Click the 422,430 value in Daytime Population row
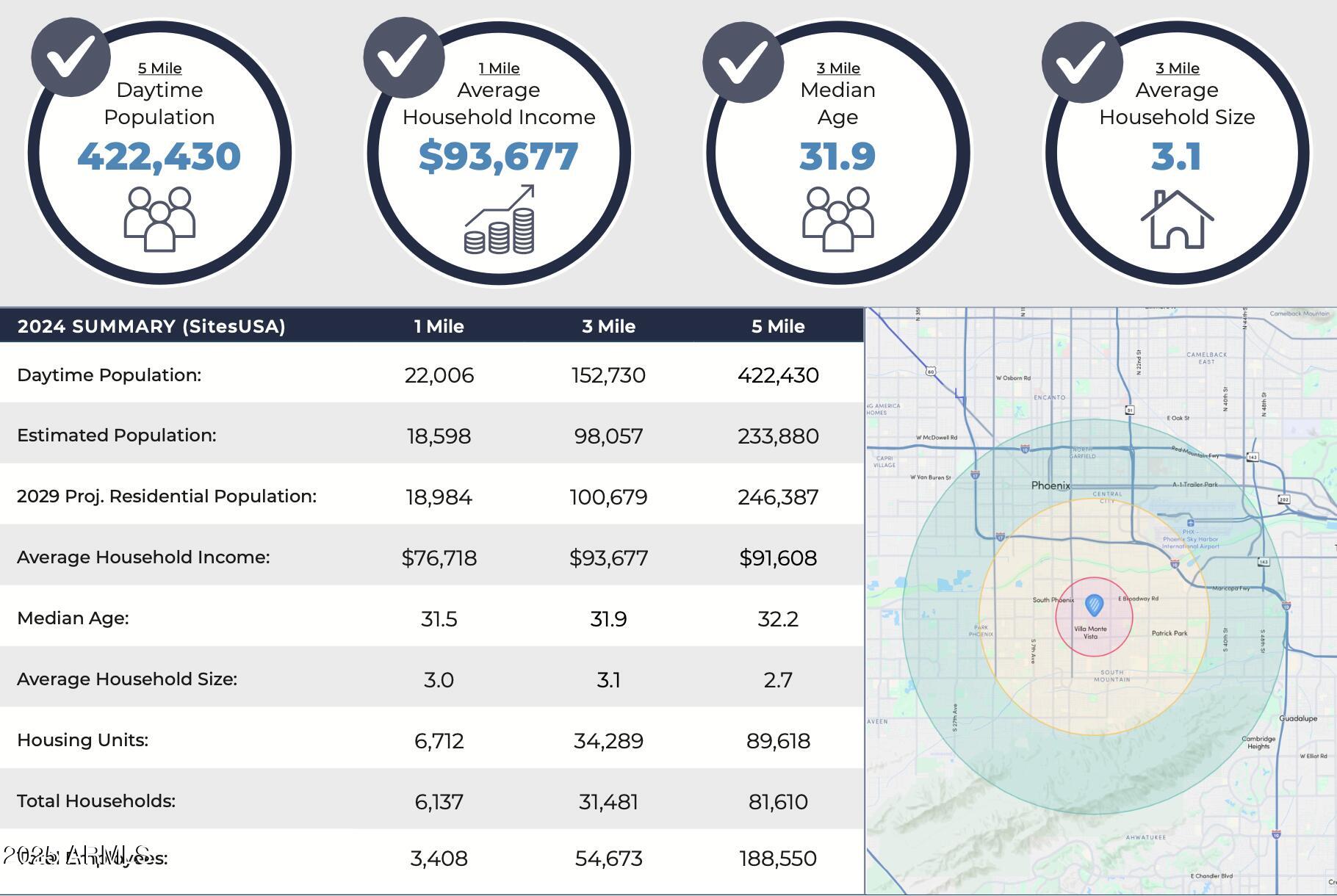The image size is (1337, 896). pyautogui.click(x=778, y=375)
